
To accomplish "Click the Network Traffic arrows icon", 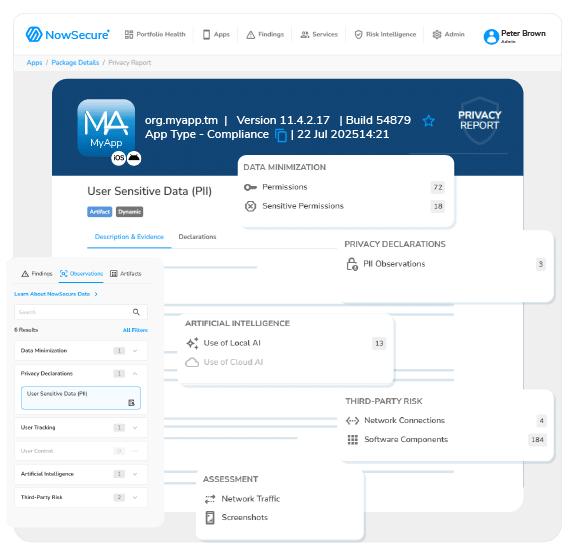I will tap(210, 499).
